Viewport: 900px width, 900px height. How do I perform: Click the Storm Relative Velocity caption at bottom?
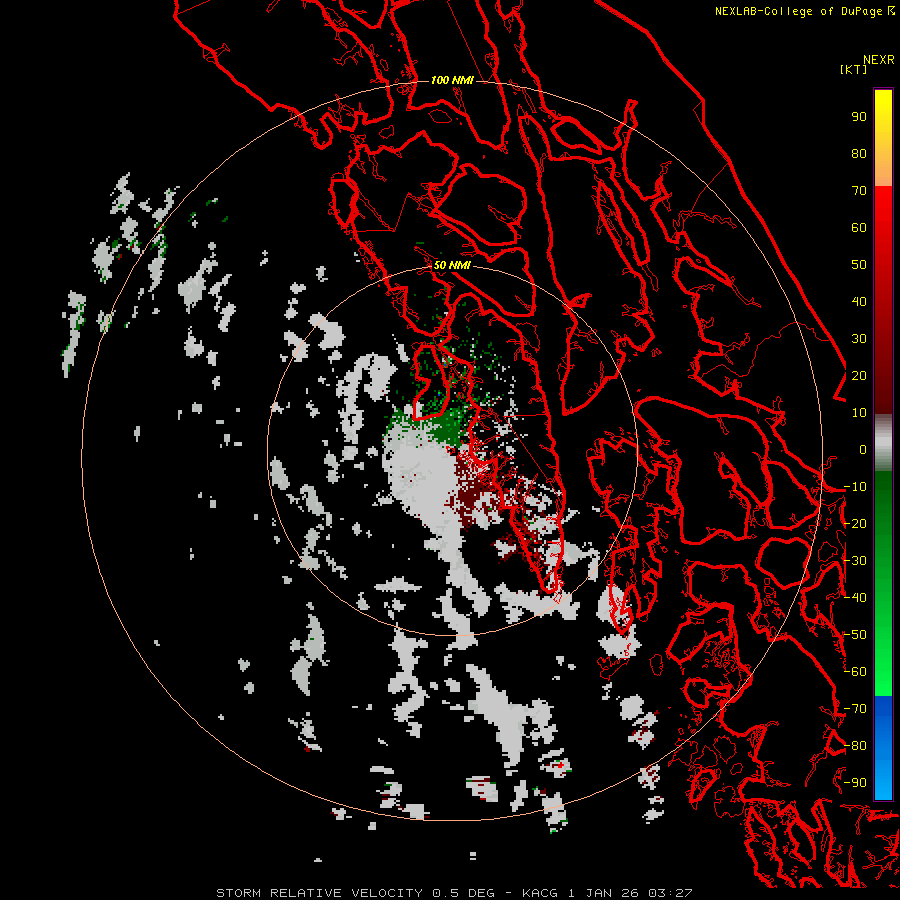[454, 893]
